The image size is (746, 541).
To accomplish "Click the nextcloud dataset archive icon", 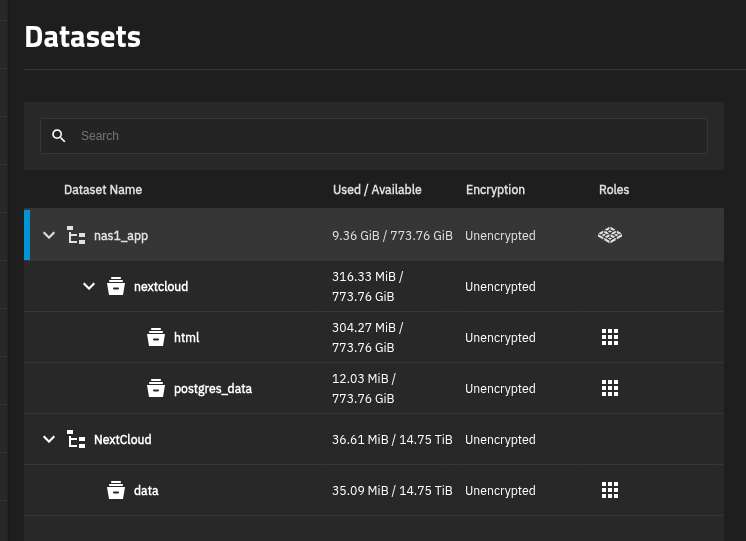I will pos(116,286).
